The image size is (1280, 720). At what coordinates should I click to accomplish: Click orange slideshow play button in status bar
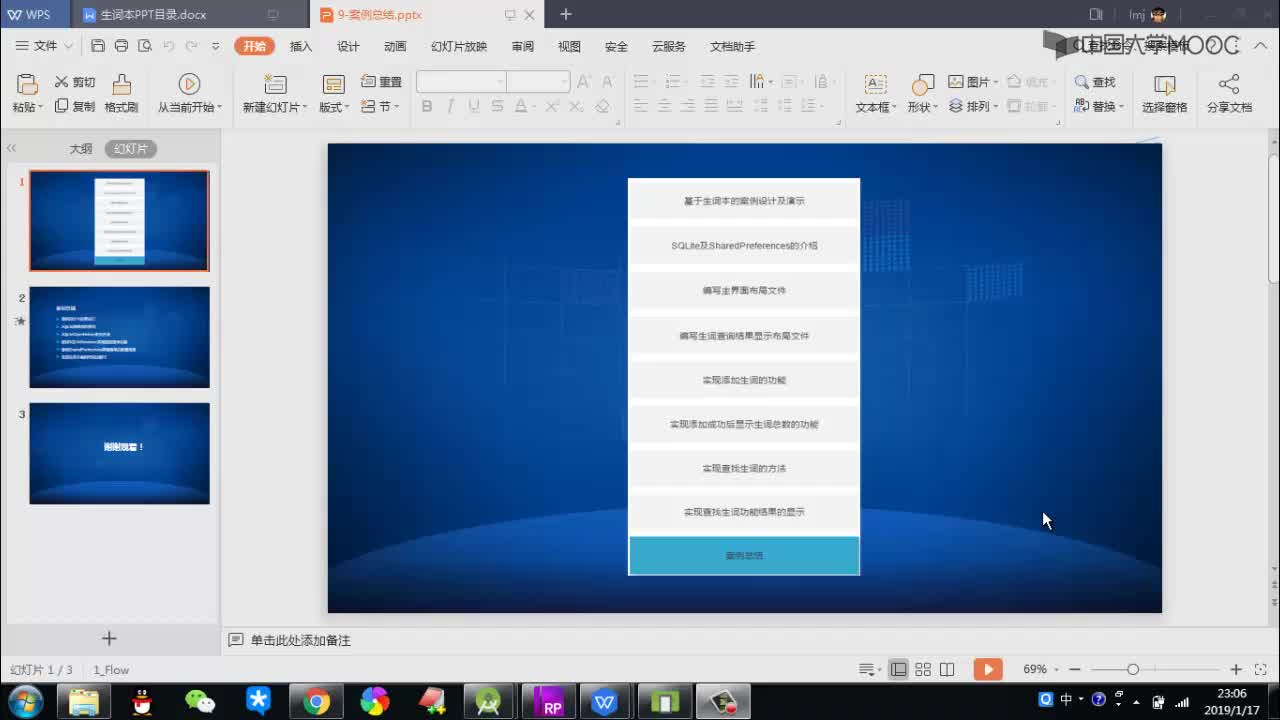click(987, 669)
